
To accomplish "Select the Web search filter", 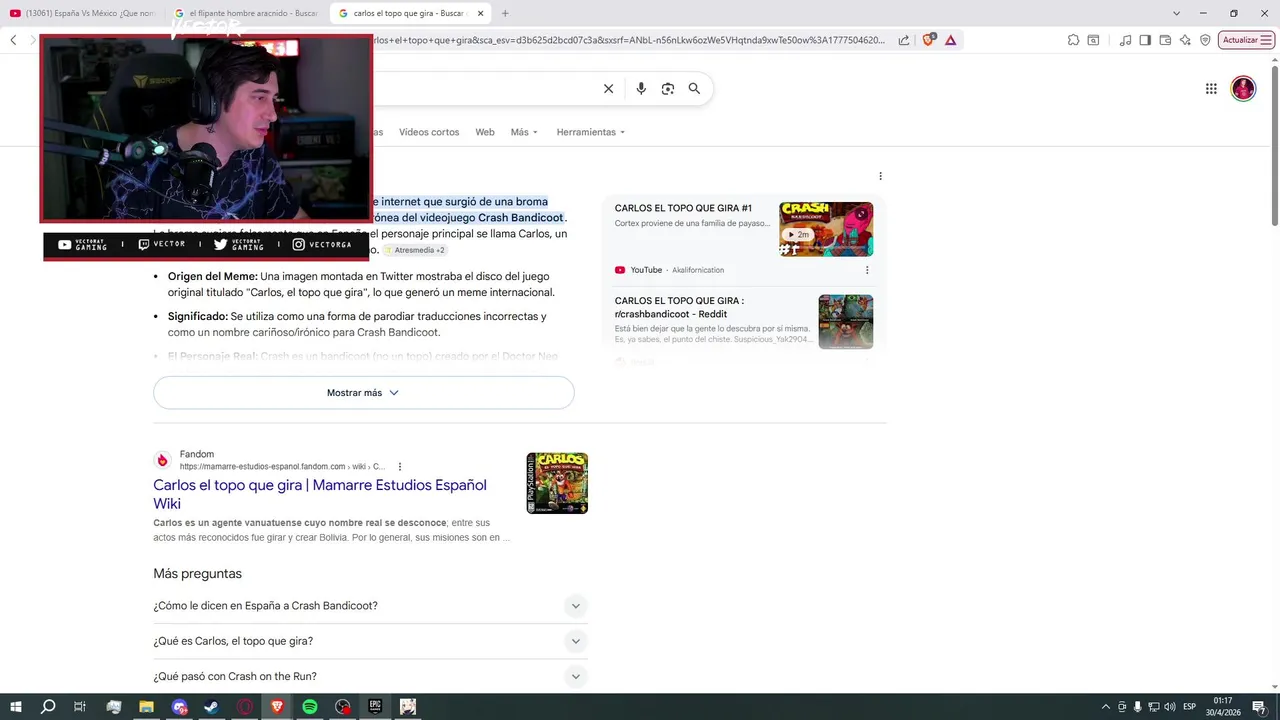I will pos(485,132).
